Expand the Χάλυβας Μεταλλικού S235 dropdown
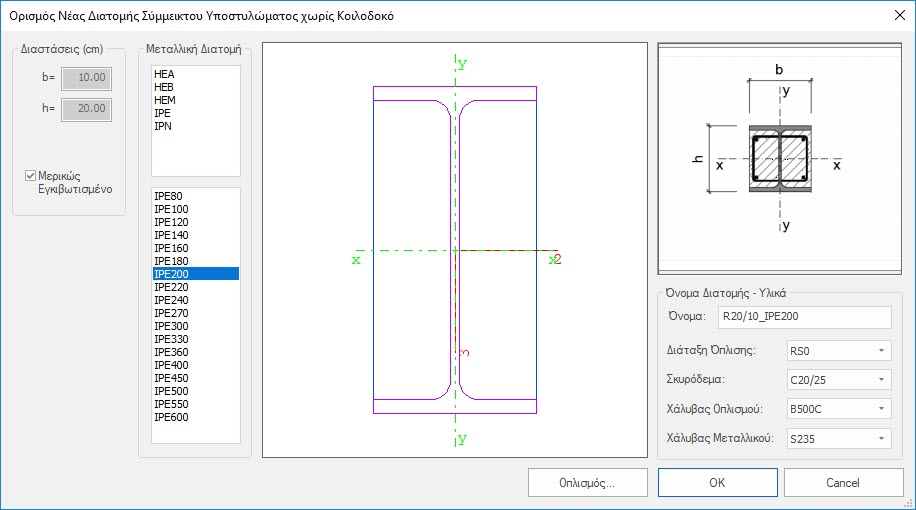This screenshot has height=510, width=916. (838, 438)
